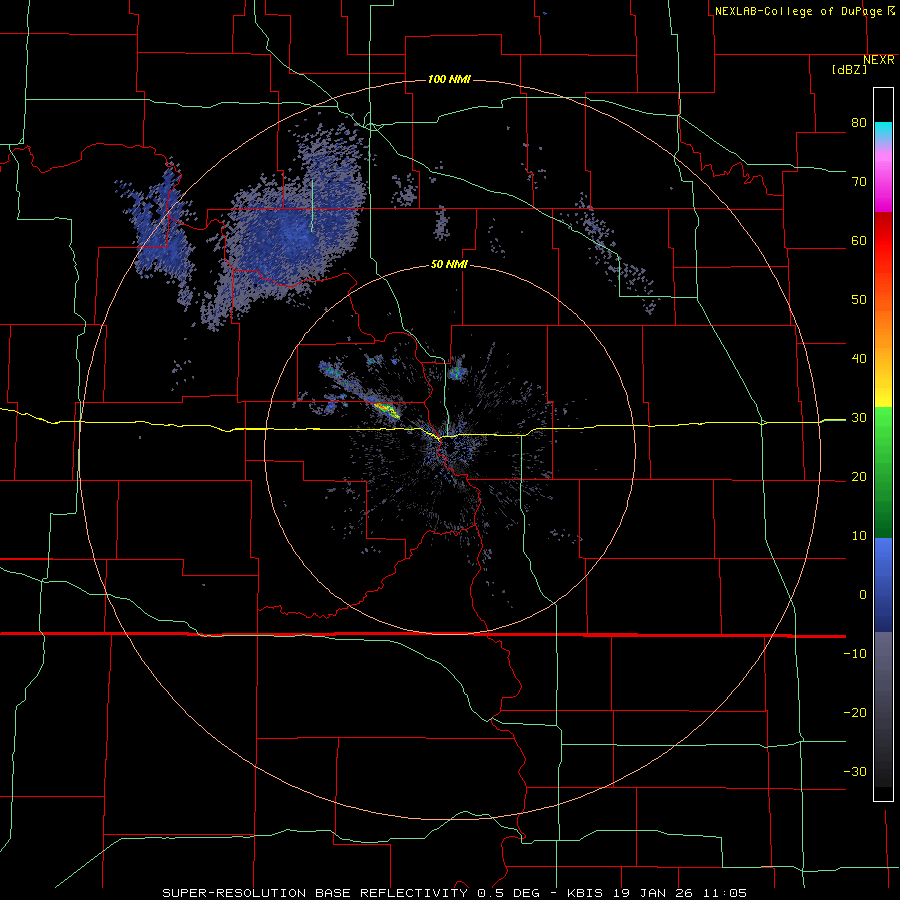
Task: Pick the green segment of the color bar
Action: pos(883,471)
